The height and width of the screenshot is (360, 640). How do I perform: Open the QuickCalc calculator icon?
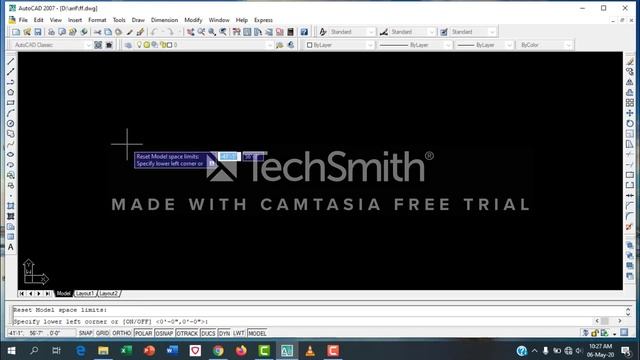coord(291,32)
